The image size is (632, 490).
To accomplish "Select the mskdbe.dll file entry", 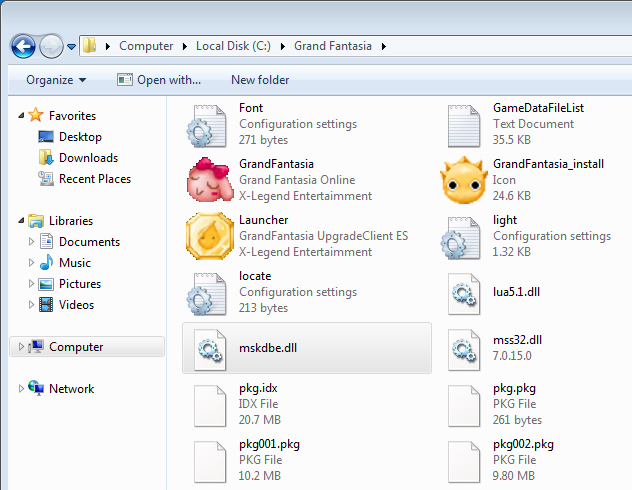I will pos(264,348).
